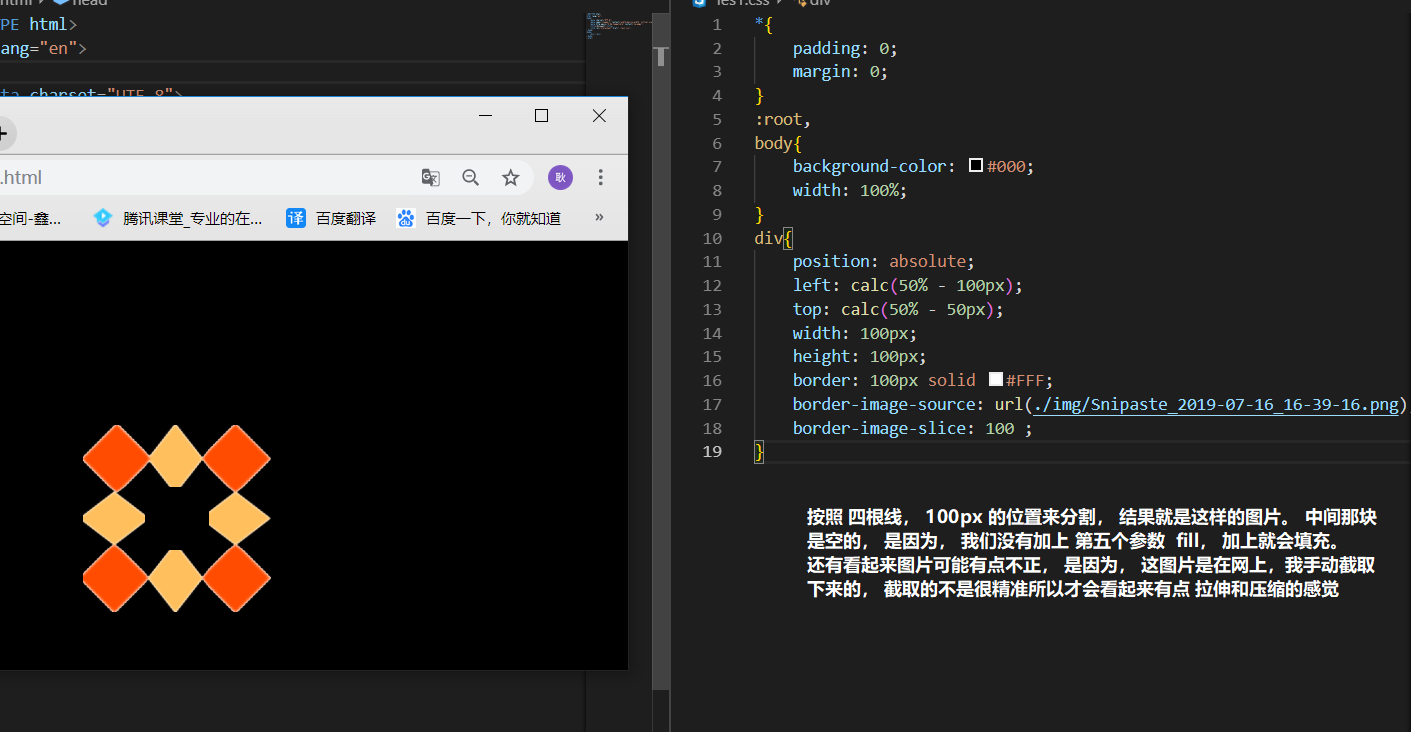Click the left editor's vertical scrollbar thumb
This screenshot has height=732, width=1411.
(x=660, y=57)
